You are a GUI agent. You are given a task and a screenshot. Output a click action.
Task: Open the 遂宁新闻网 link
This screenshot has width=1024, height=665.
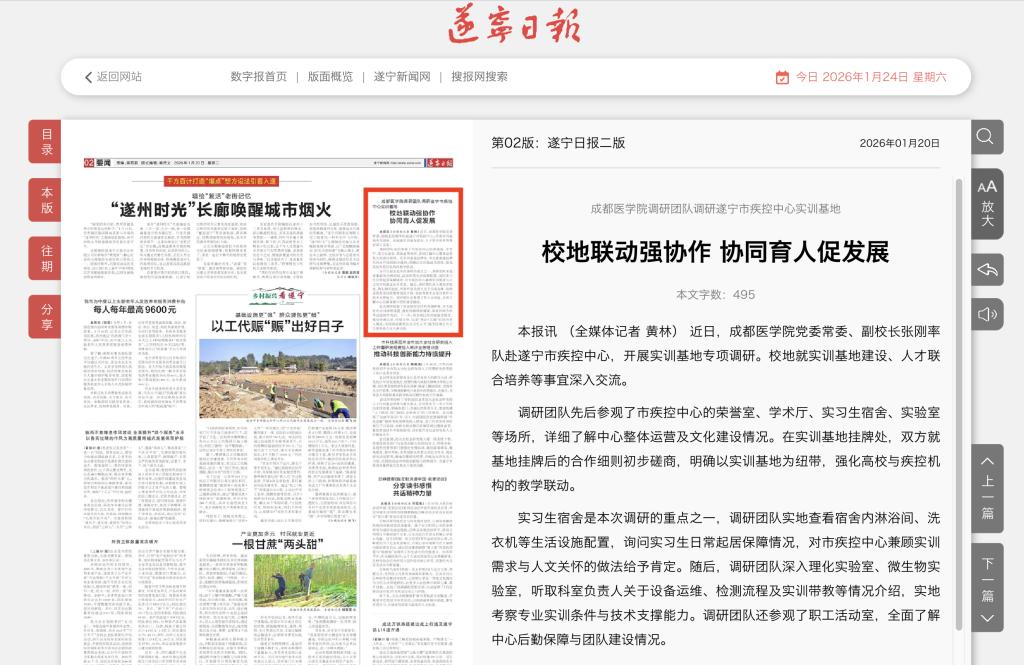pyautogui.click(x=402, y=77)
